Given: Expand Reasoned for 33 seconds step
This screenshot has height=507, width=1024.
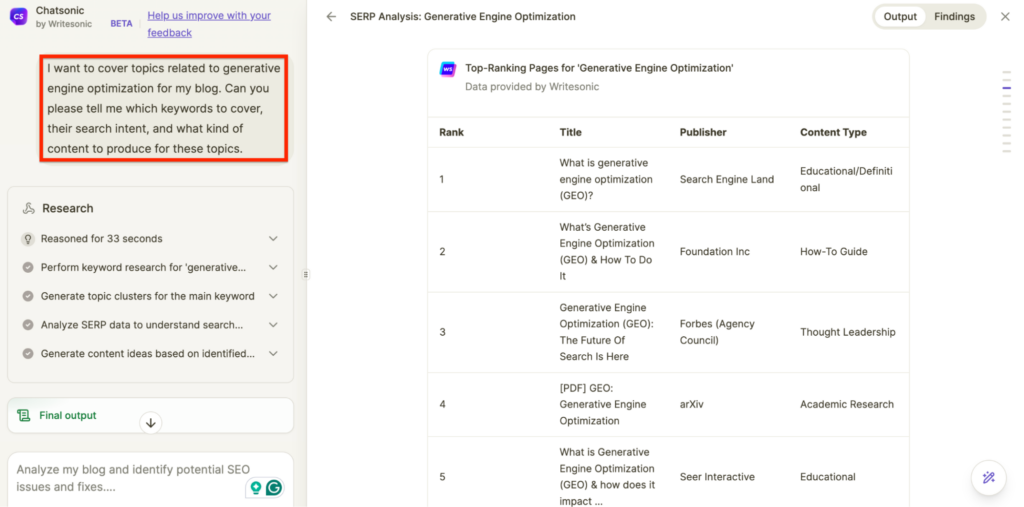Looking at the screenshot, I should click(x=273, y=238).
